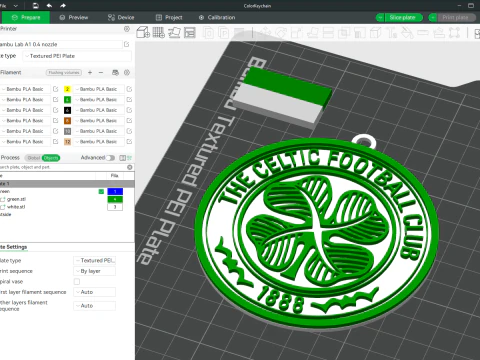Select green.stl in the object list
Image resolution: width=480 pixels, height=360 pixels.
(16, 199)
